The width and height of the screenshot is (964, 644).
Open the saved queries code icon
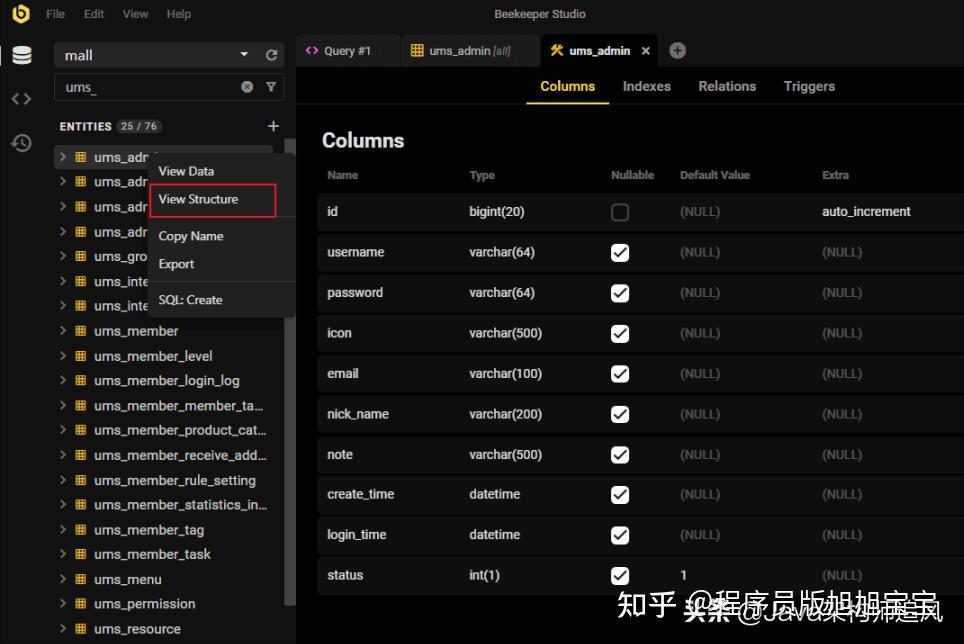click(x=22, y=99)
